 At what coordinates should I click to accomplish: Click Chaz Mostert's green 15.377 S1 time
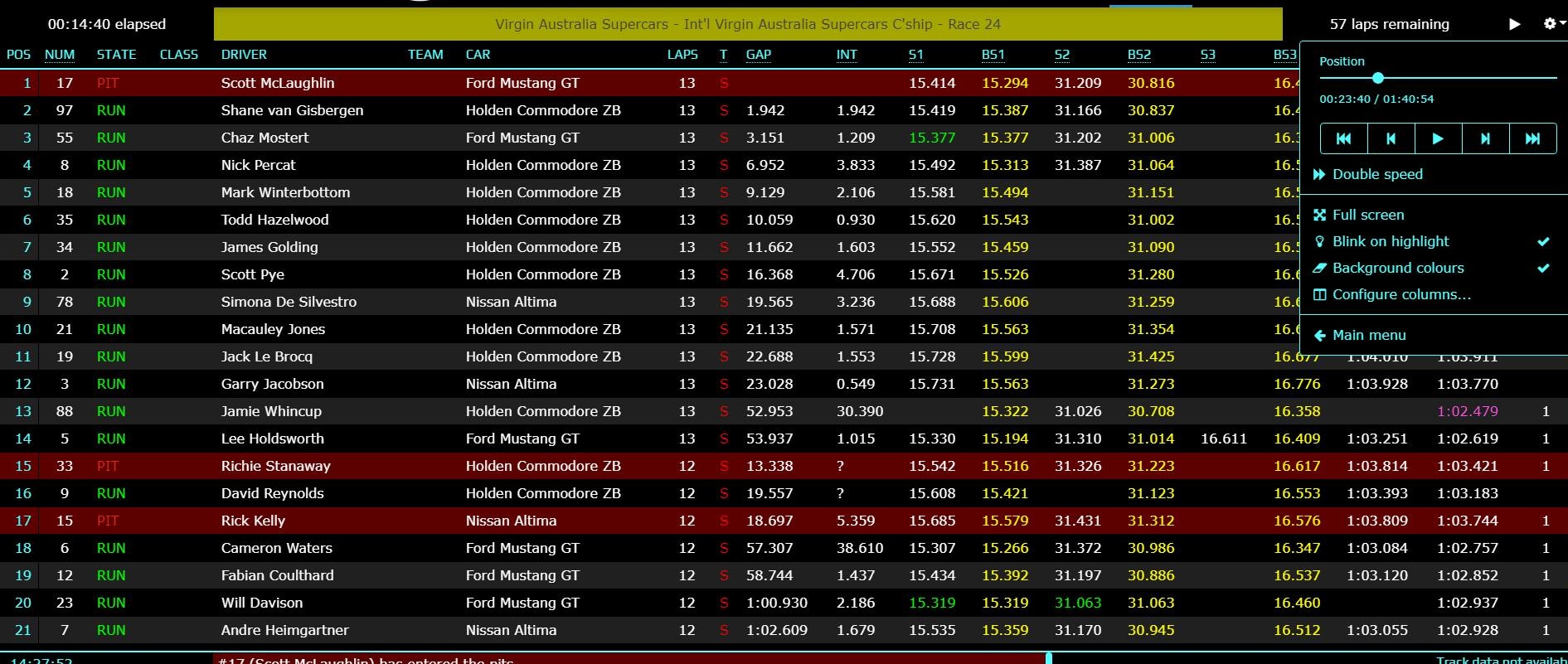tap(932, 138)
